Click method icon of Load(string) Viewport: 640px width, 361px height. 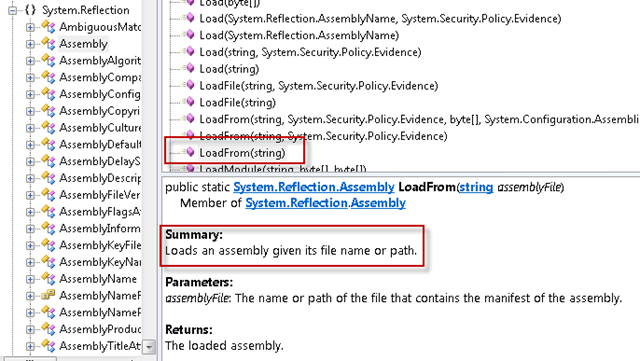pyautogui.click(x=189, y=68)
